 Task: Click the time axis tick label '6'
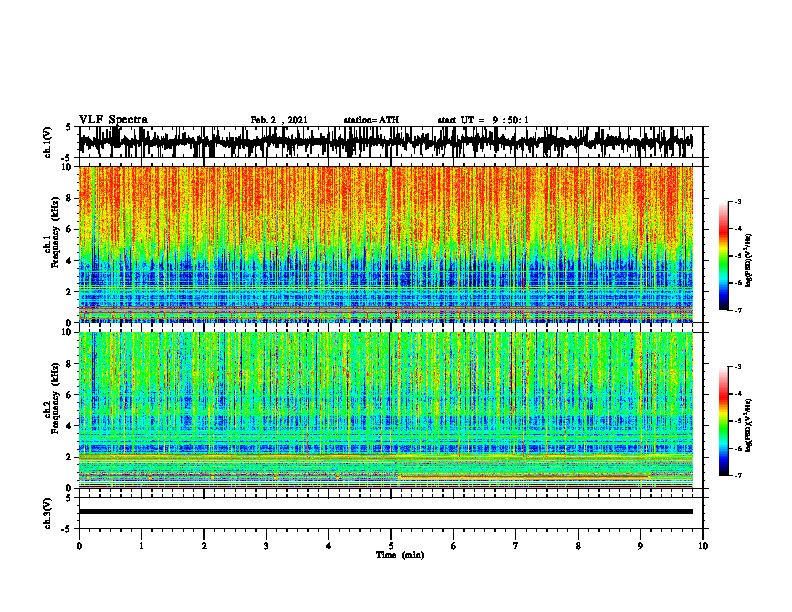click(454, 546)
